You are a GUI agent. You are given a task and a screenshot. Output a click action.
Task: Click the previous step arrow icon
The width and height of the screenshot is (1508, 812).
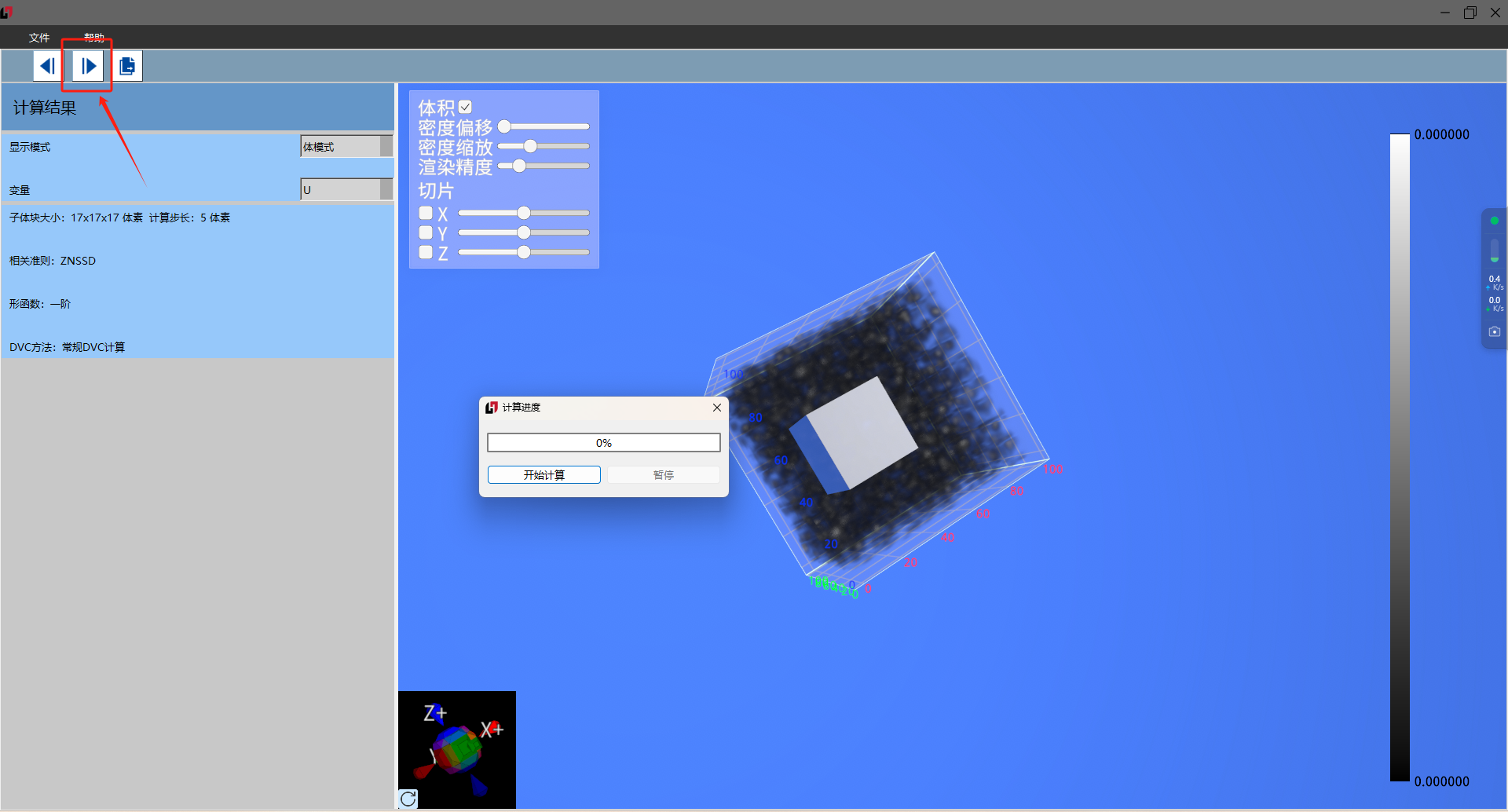pyautogui.click(x=48, y=66)
